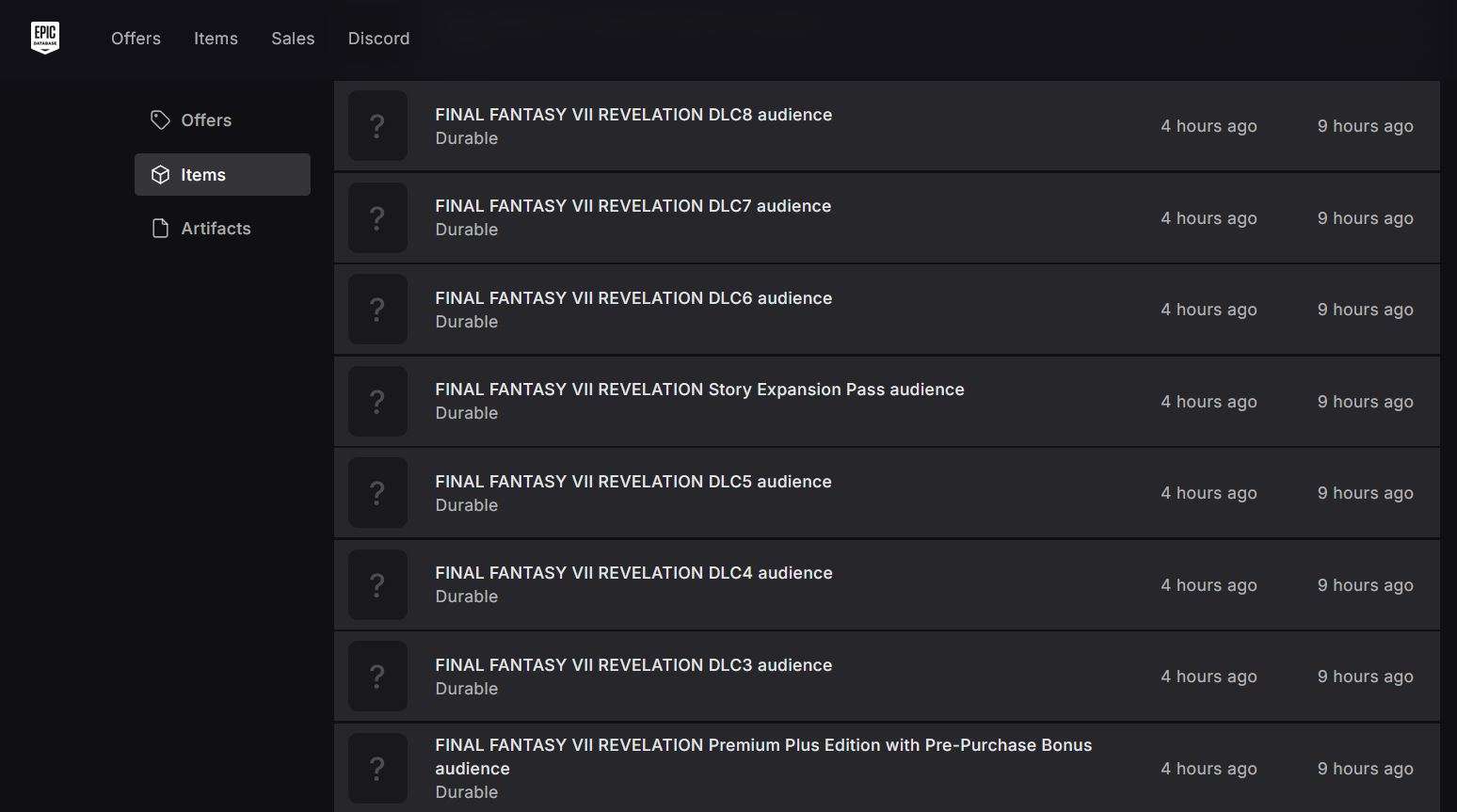Open the Discord link in top navigation

click(378, 39)
